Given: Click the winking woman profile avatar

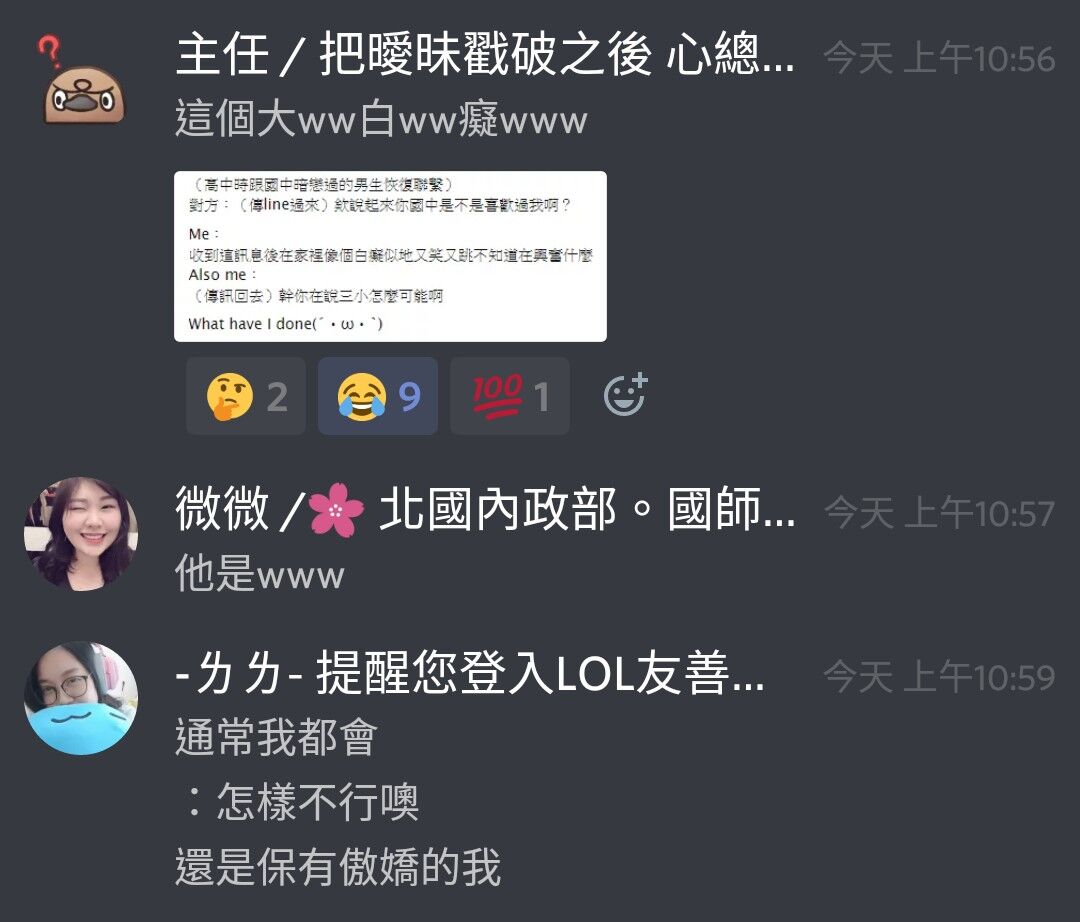Looking at the screenshot, I should coord(81,534).
